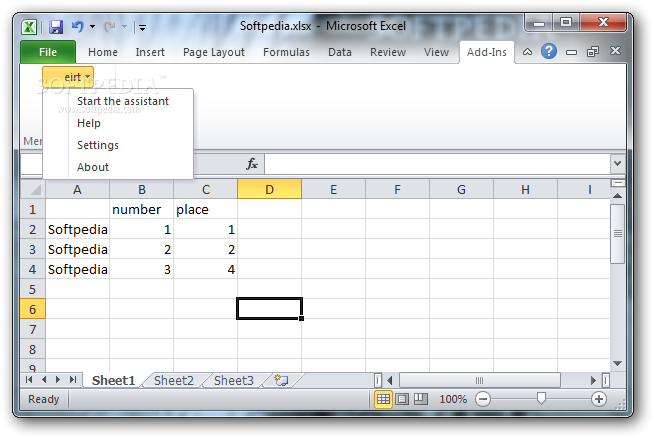Activate the Sheet1 tab

pyautogui.click(x=113, y=380)
